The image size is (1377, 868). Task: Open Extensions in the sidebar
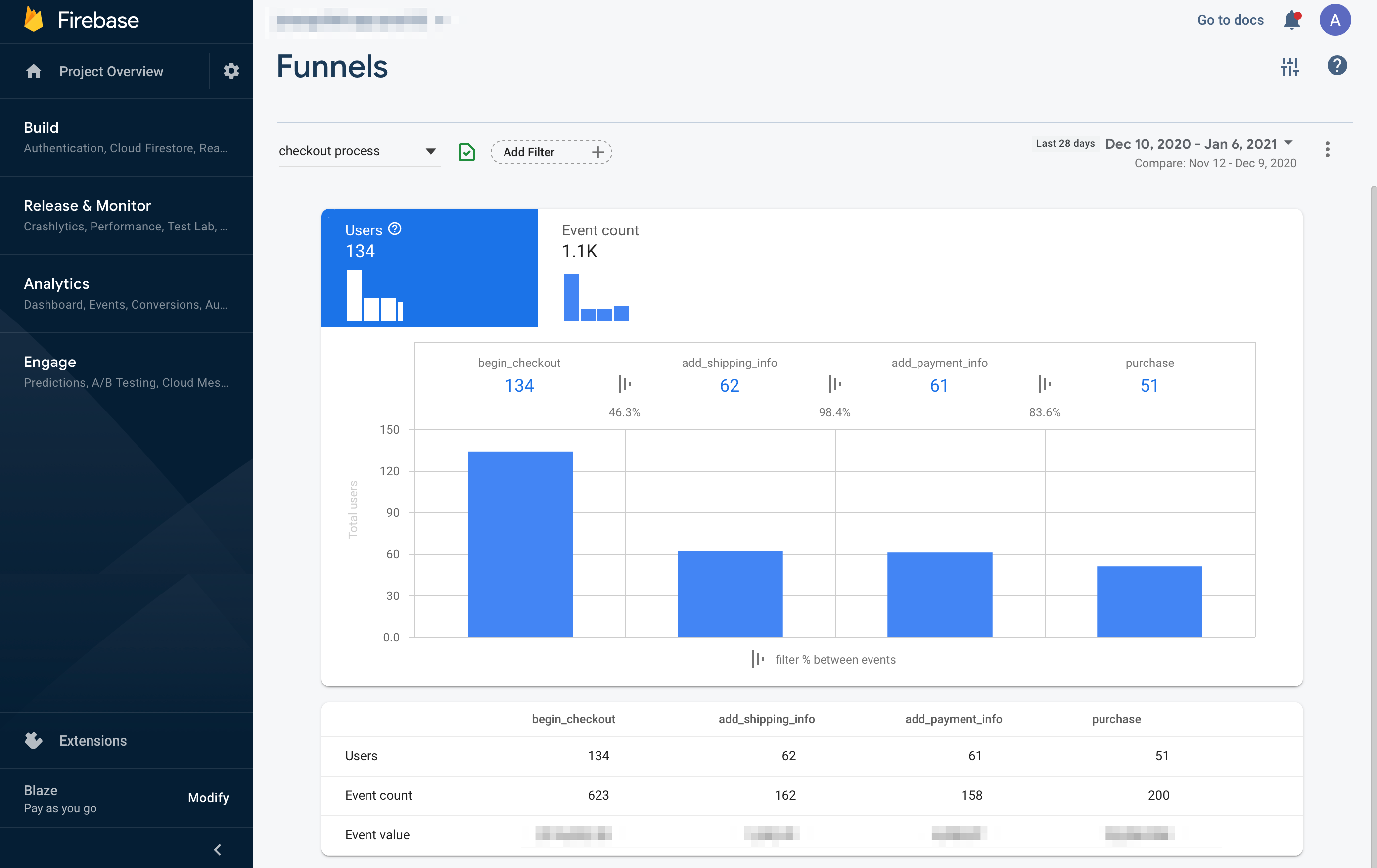click(92, 740)
